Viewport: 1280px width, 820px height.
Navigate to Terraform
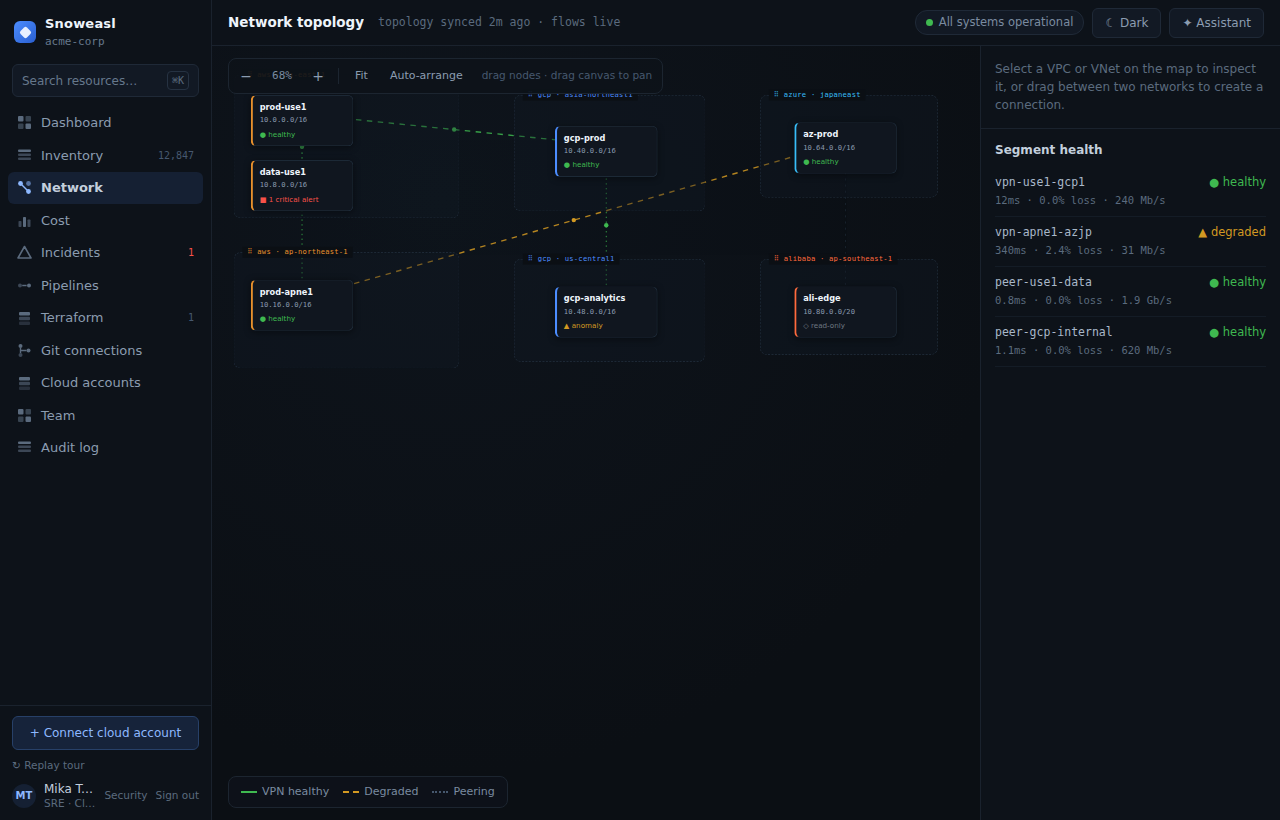tap(105, 318)
